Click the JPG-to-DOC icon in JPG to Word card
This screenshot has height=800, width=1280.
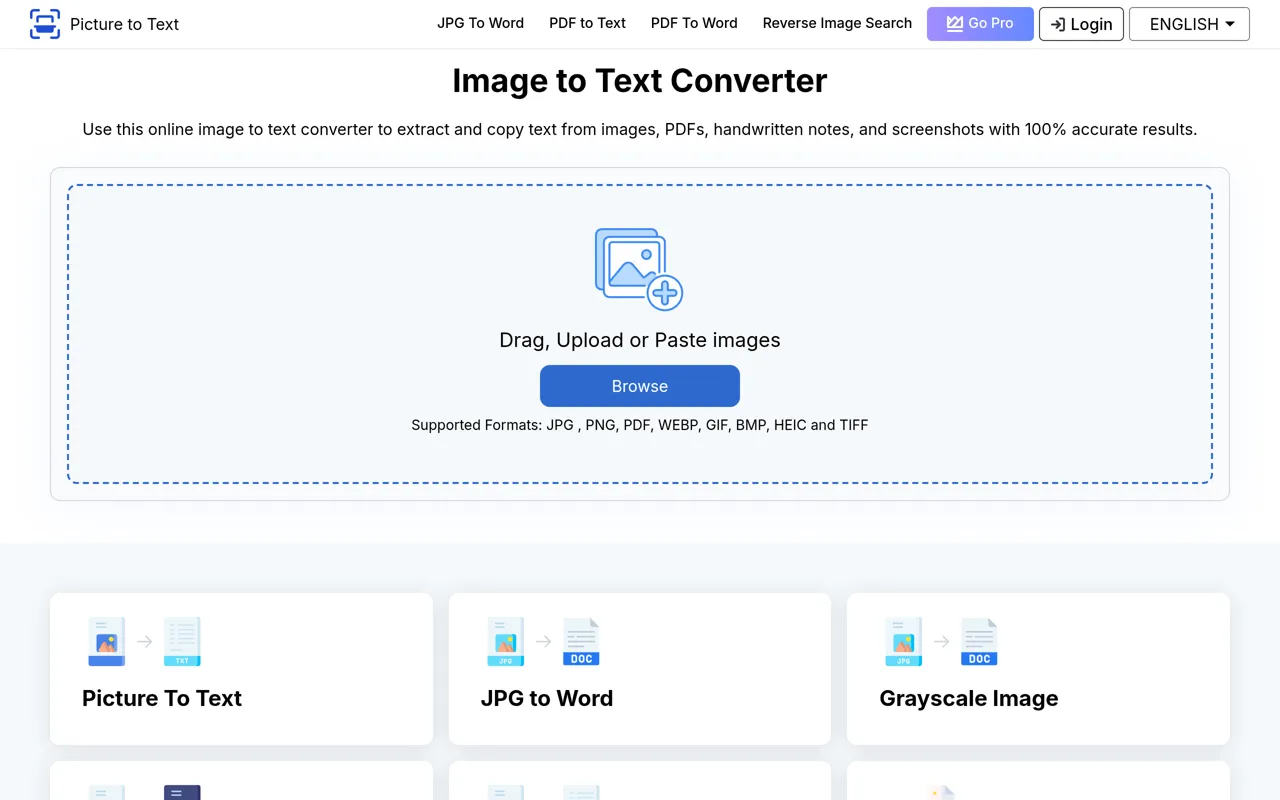coord(543,642)
